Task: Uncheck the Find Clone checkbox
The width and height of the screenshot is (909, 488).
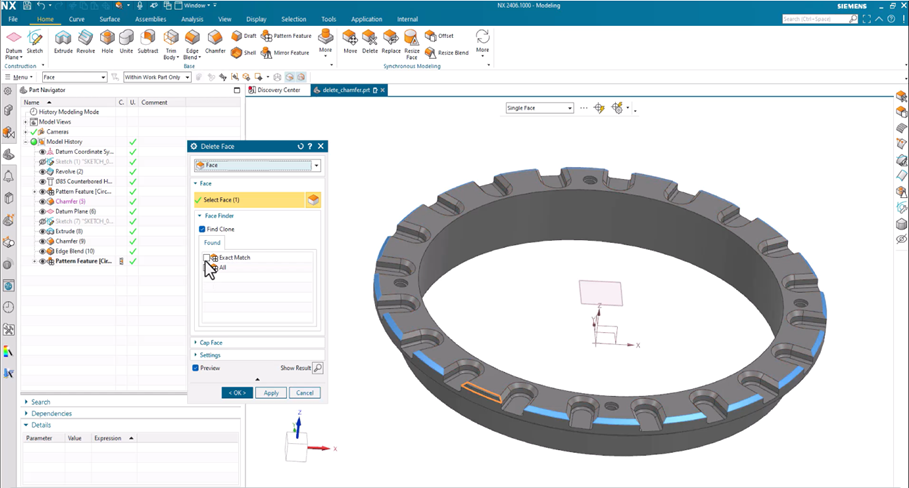Action: 202,229
